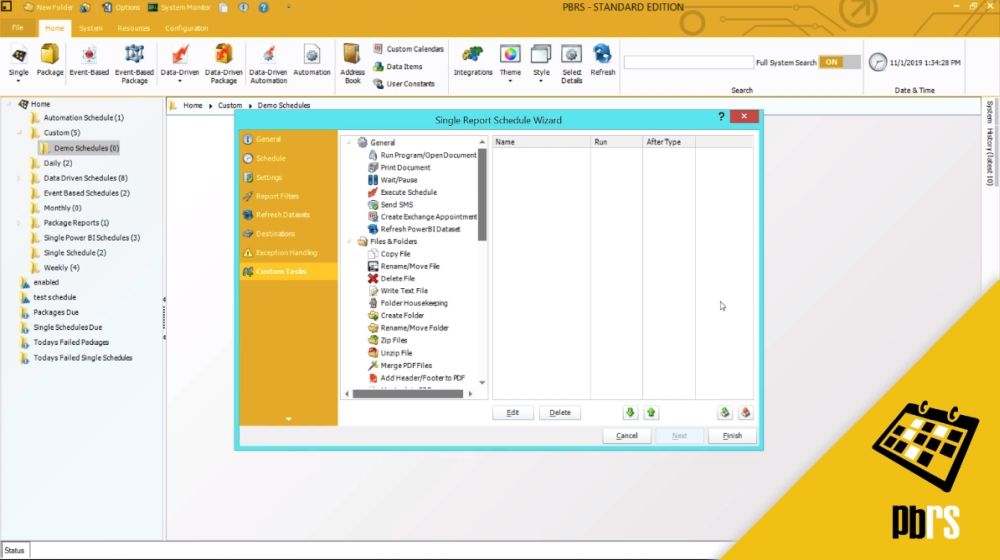1000x560 pixels.
Task: Move task down with green down arrow
Action: tap(630, 413)
